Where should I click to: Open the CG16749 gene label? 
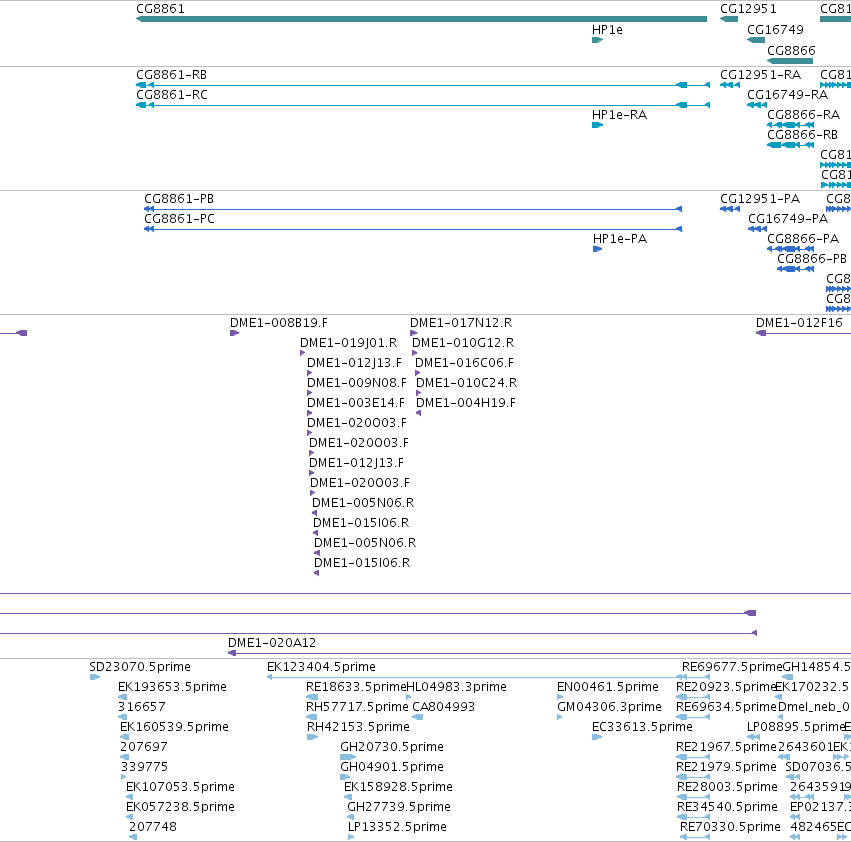775,30
